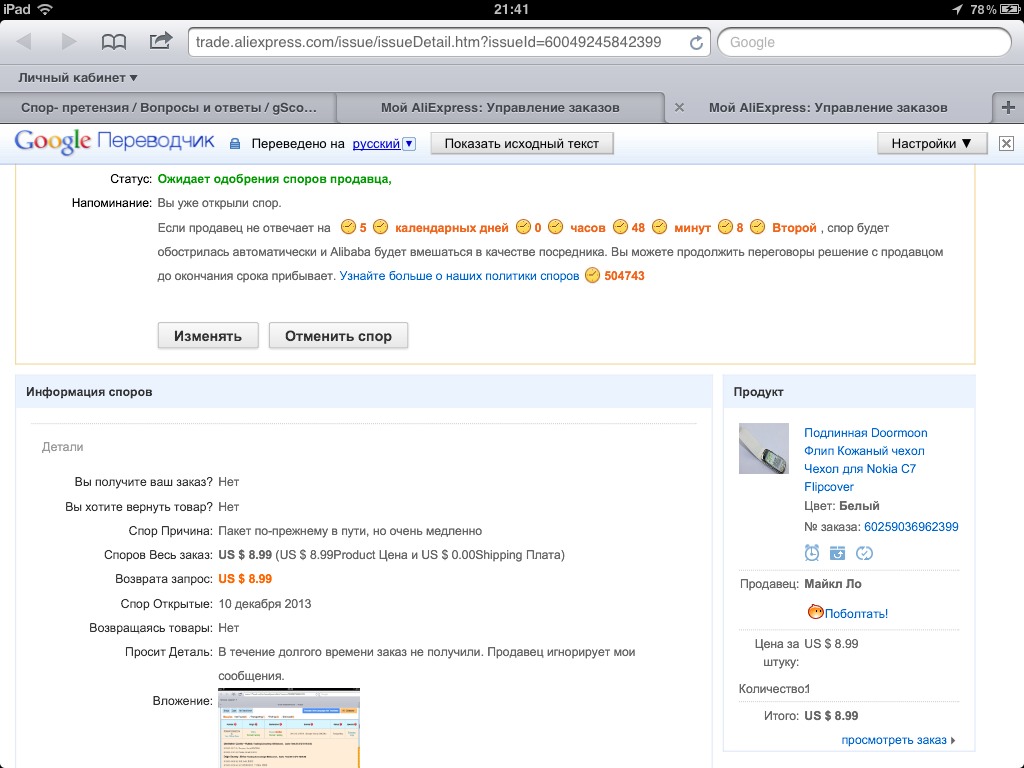Open a new tab with plus icon

coord(1008,107)
